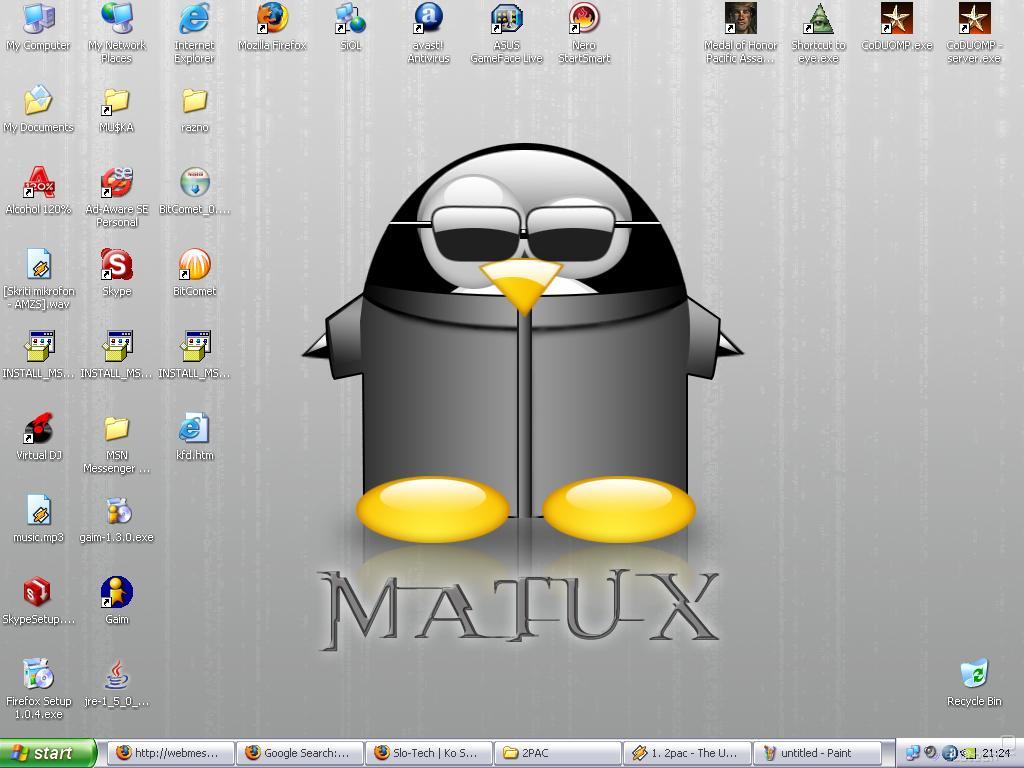This screenshot has width=1024, height=768.
Task: Select the gaim-1.3.0.exe installer
Action: click(x=117, y=519)
